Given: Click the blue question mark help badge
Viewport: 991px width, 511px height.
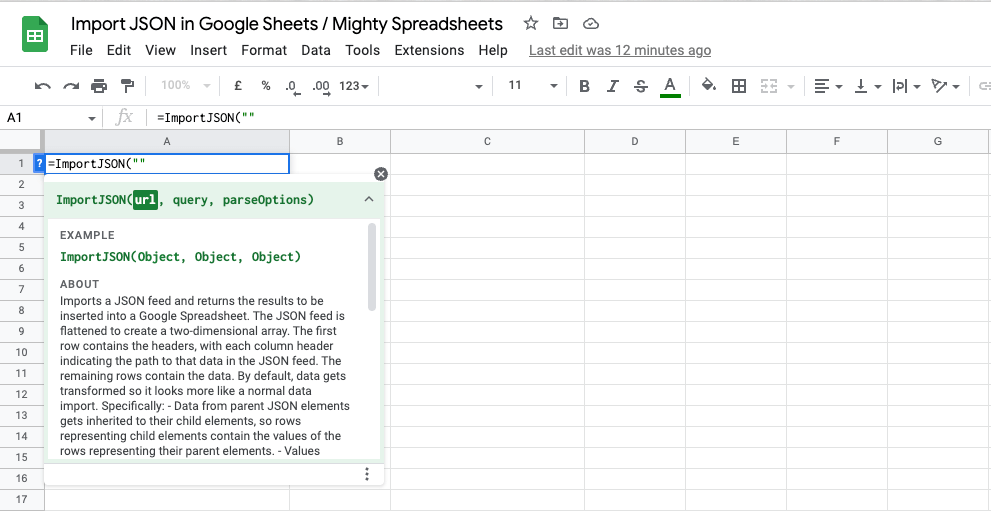Looking at the screenshot, I should tap(39, 164).
